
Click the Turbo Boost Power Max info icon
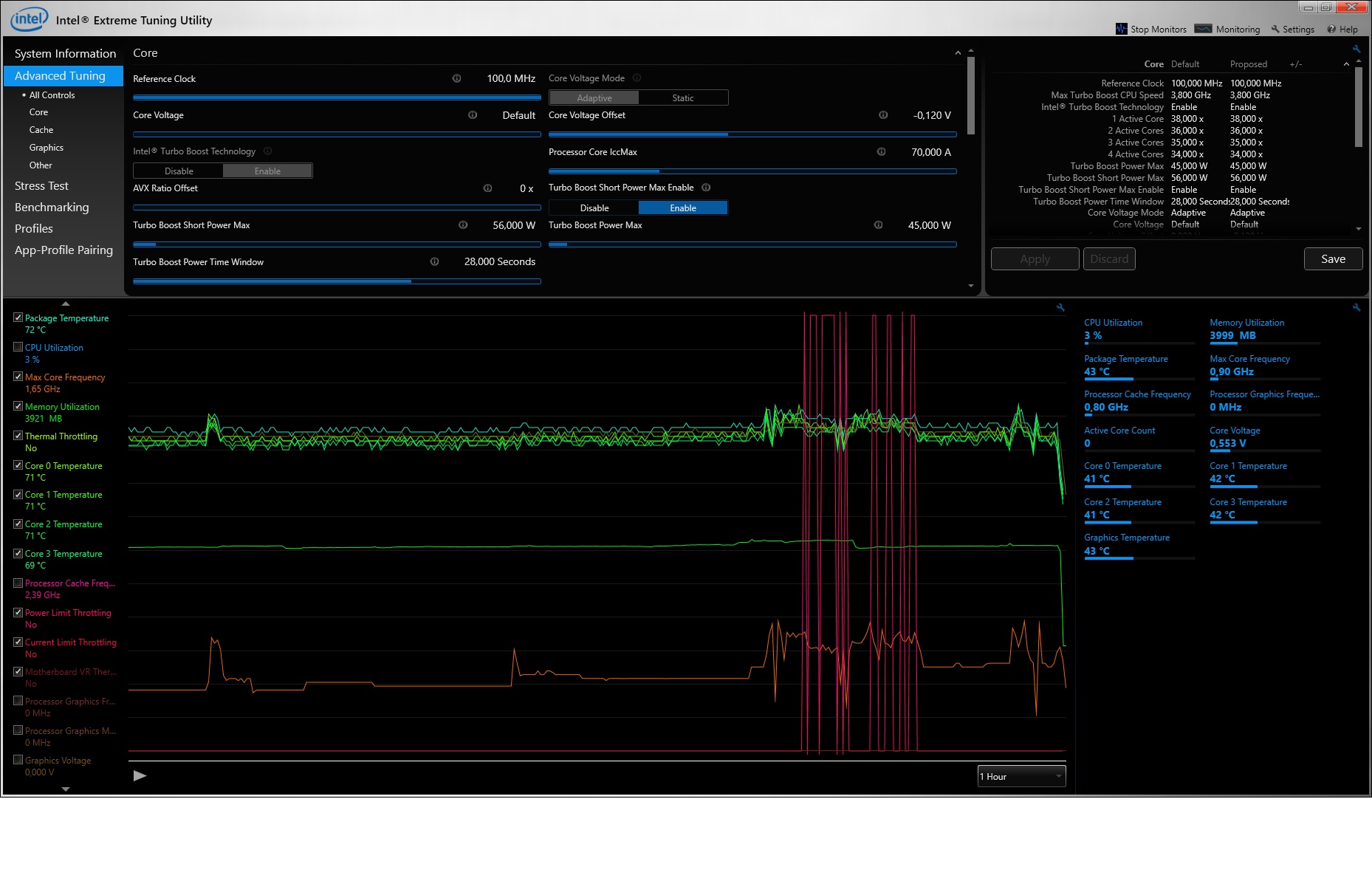point(879,225)
